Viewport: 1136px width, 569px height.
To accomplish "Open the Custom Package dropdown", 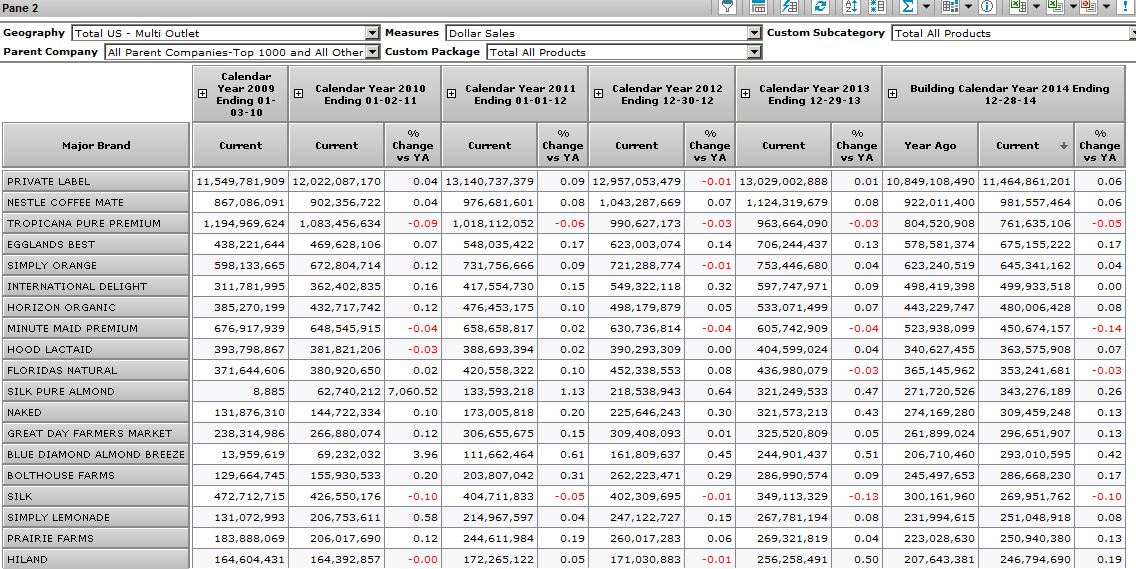I will 754,52.
